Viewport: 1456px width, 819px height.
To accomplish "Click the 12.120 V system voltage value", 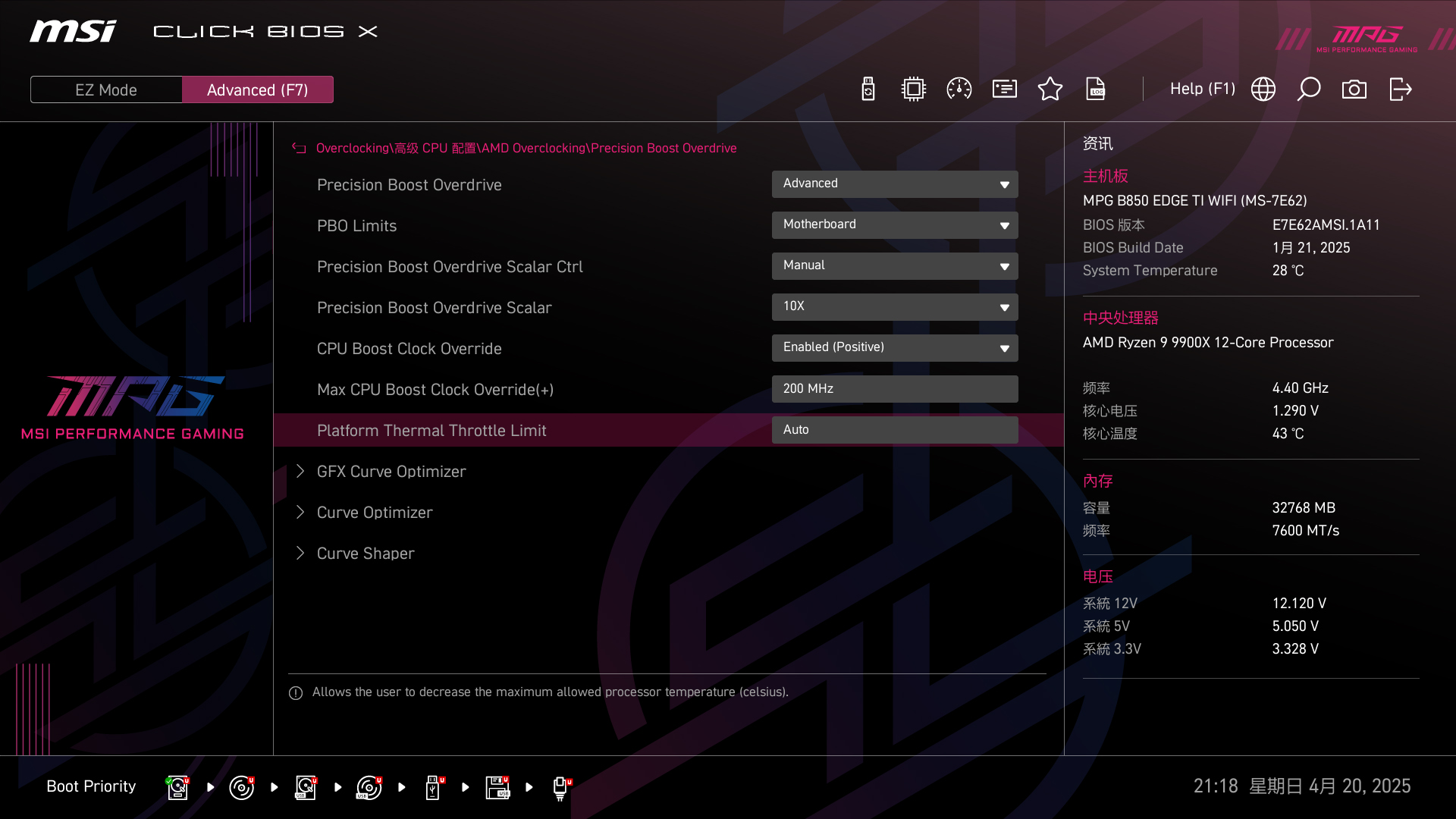I will pos(1299,604).
